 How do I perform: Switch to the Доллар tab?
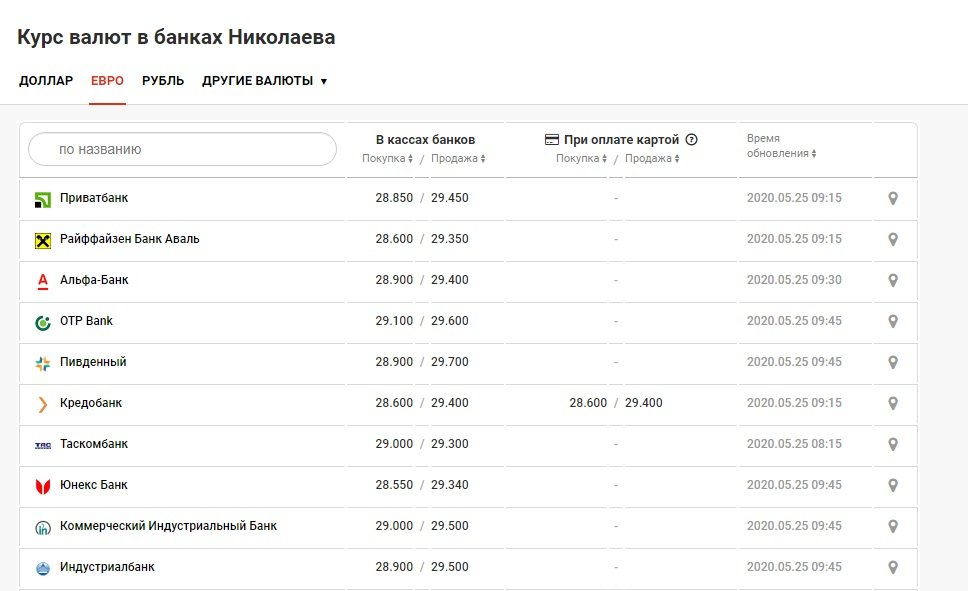pyautogui.click(x=46, y=81)
